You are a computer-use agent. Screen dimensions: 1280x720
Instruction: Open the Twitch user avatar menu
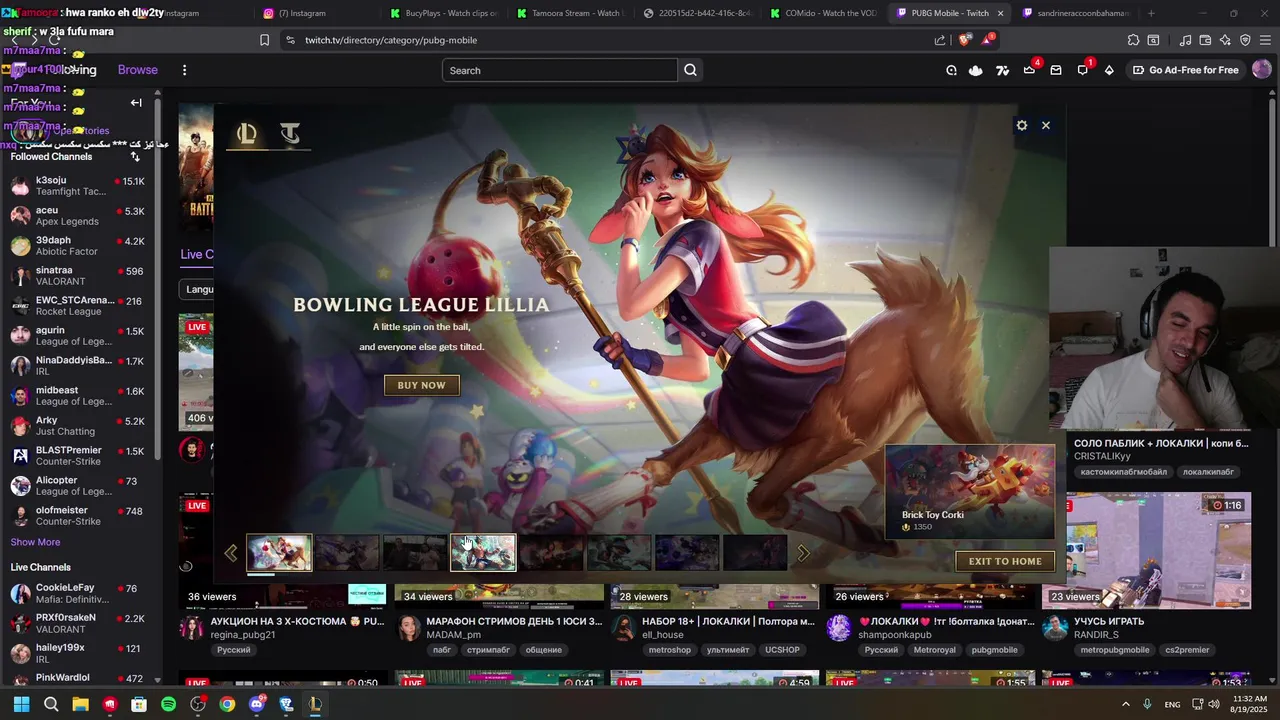point(1262,70)
